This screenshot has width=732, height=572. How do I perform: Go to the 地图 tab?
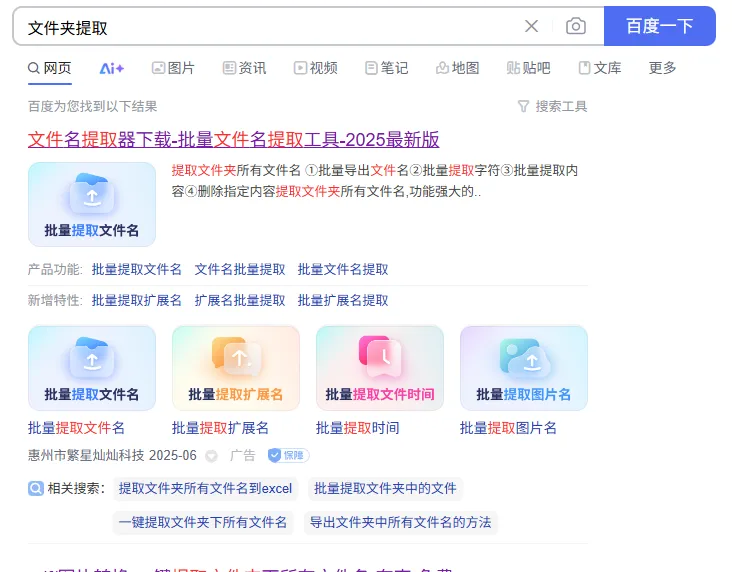[x=458, y=68]
